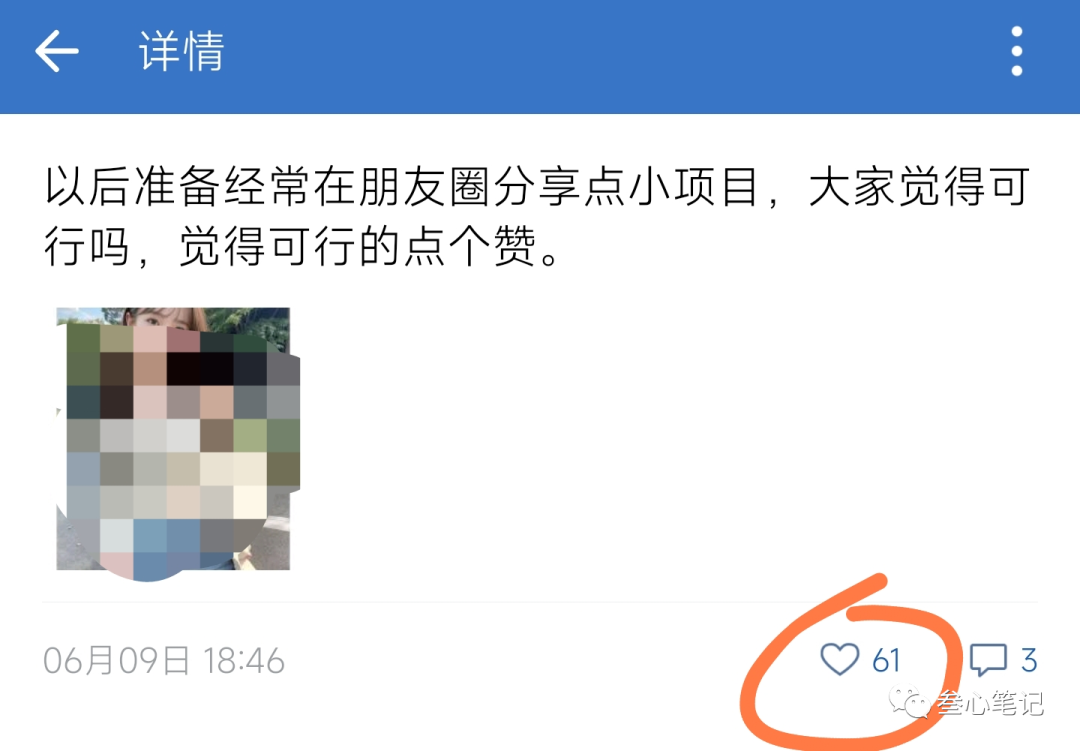Click the 详情 page title

click(x=182, y=51)
